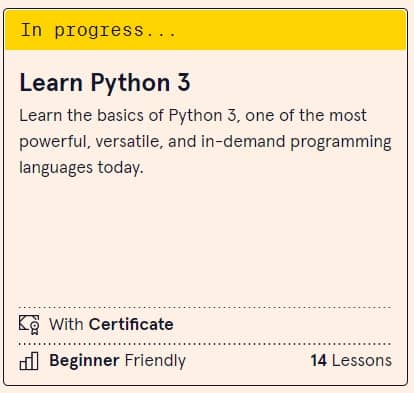Click the With Certificate label

111,324
